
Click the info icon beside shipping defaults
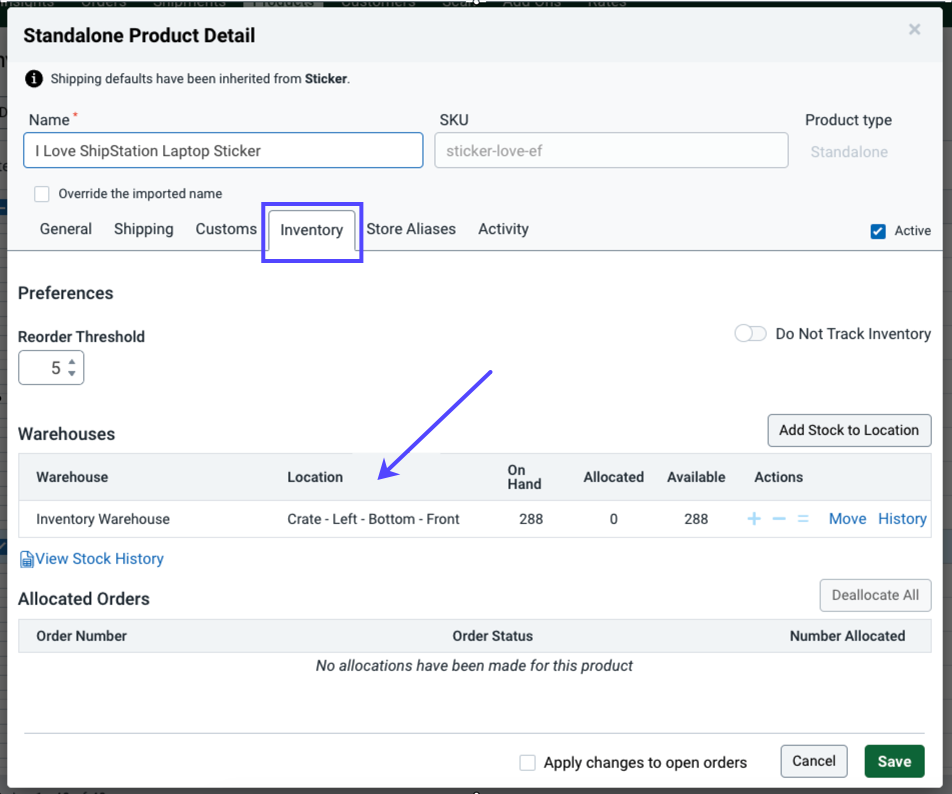pyautogui.click(x=34, y=78)
